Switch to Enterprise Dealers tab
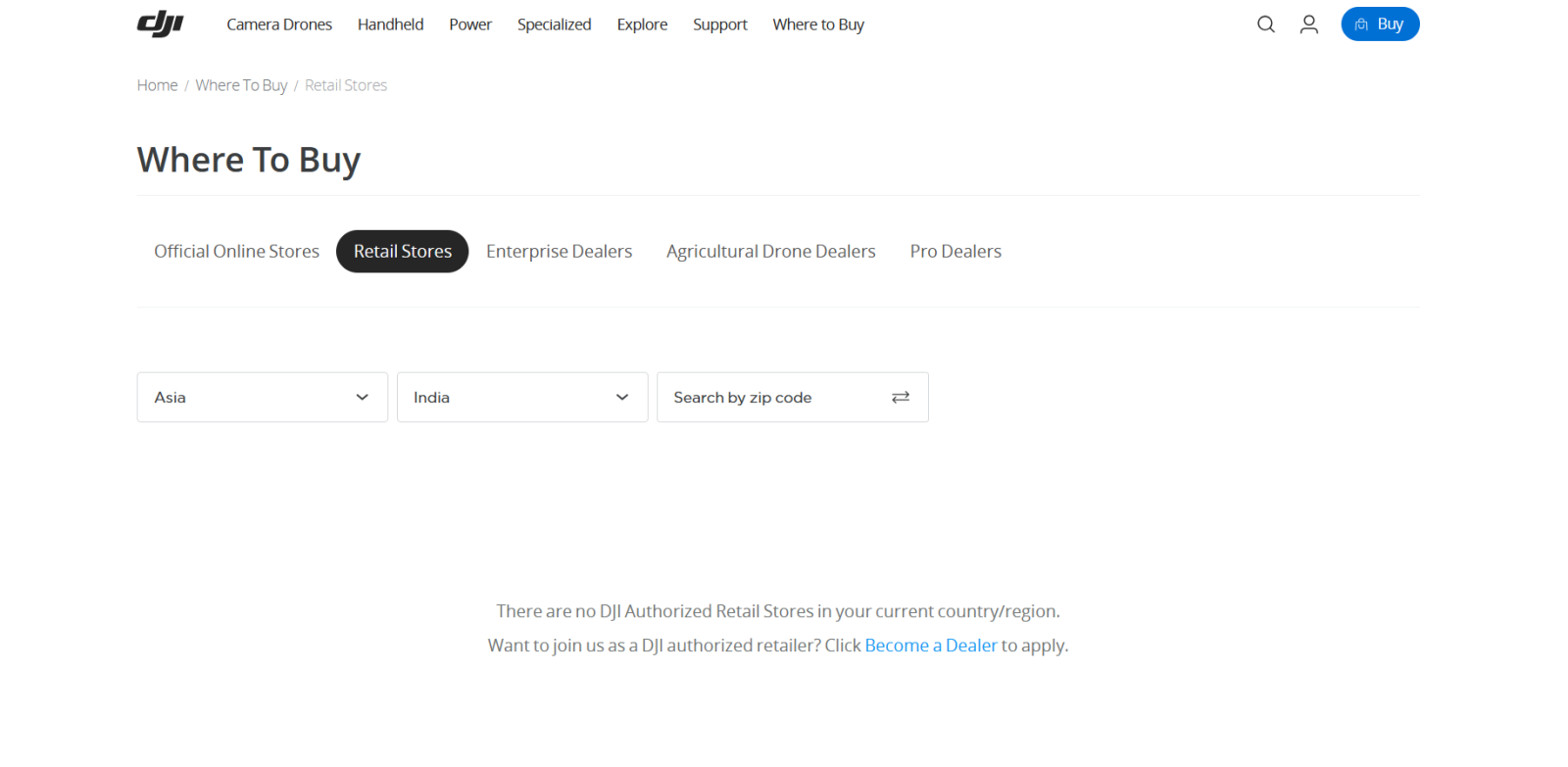This screenshot has width=1568, height=767. pos(559,252)
